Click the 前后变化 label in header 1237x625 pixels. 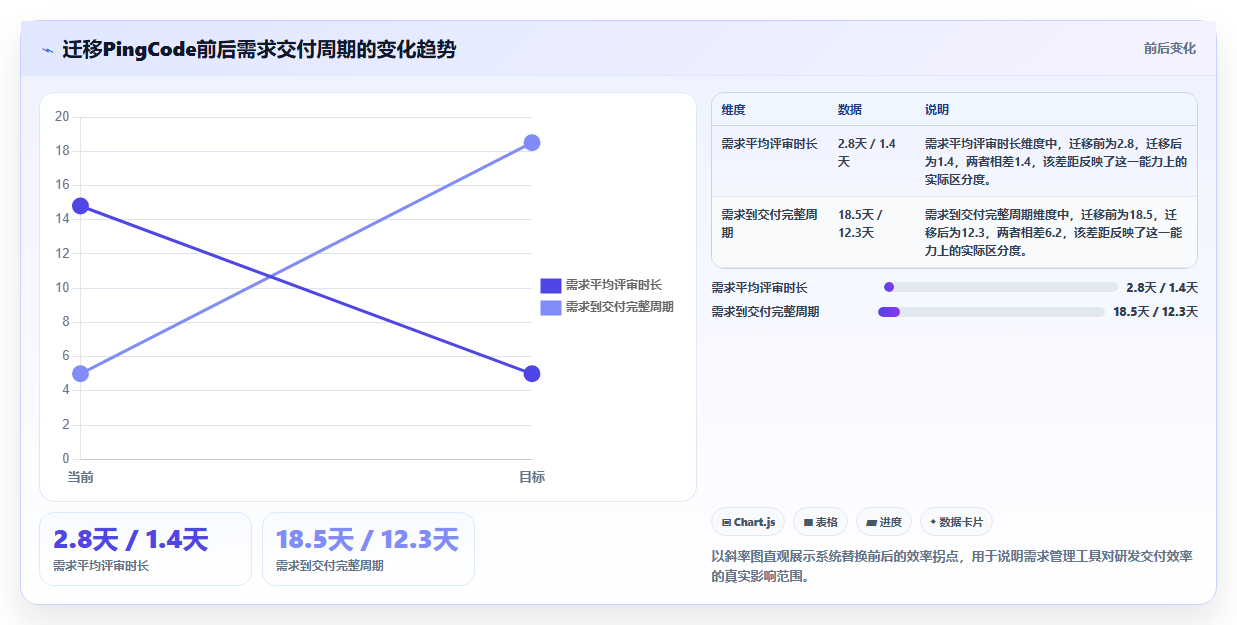tap(1169, 49)
